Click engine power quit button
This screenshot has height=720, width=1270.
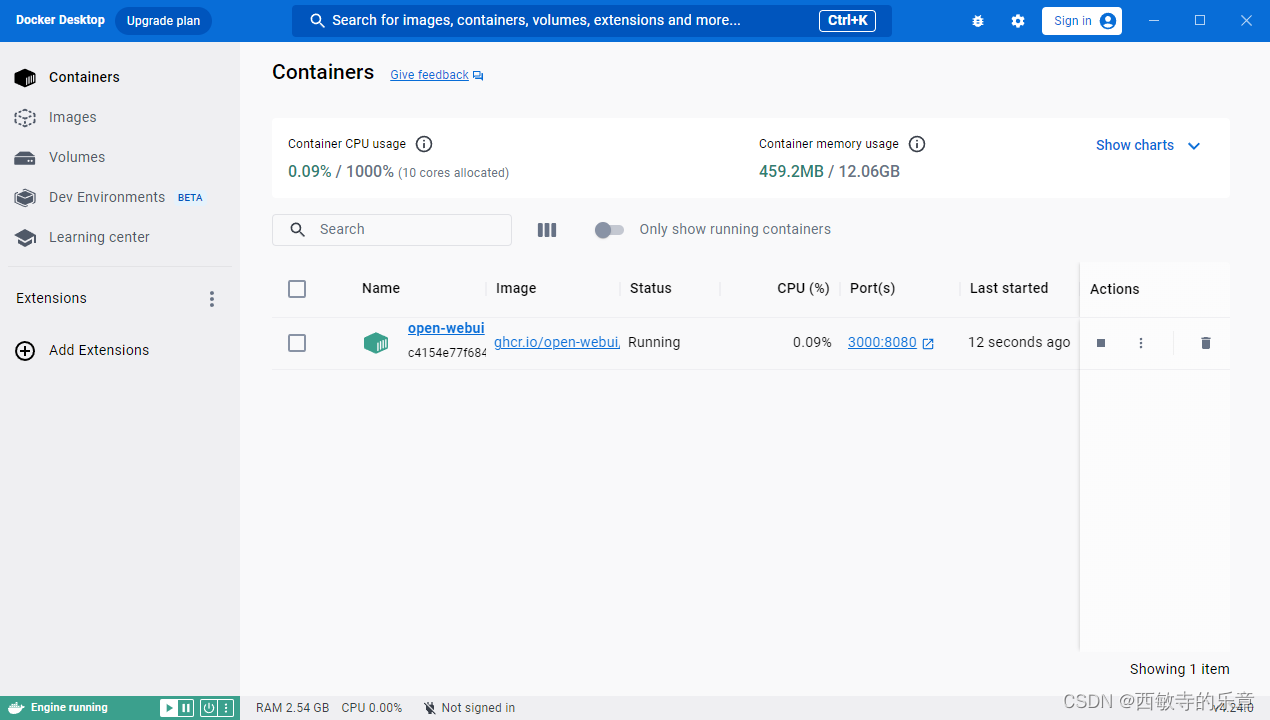pos(208,708)
